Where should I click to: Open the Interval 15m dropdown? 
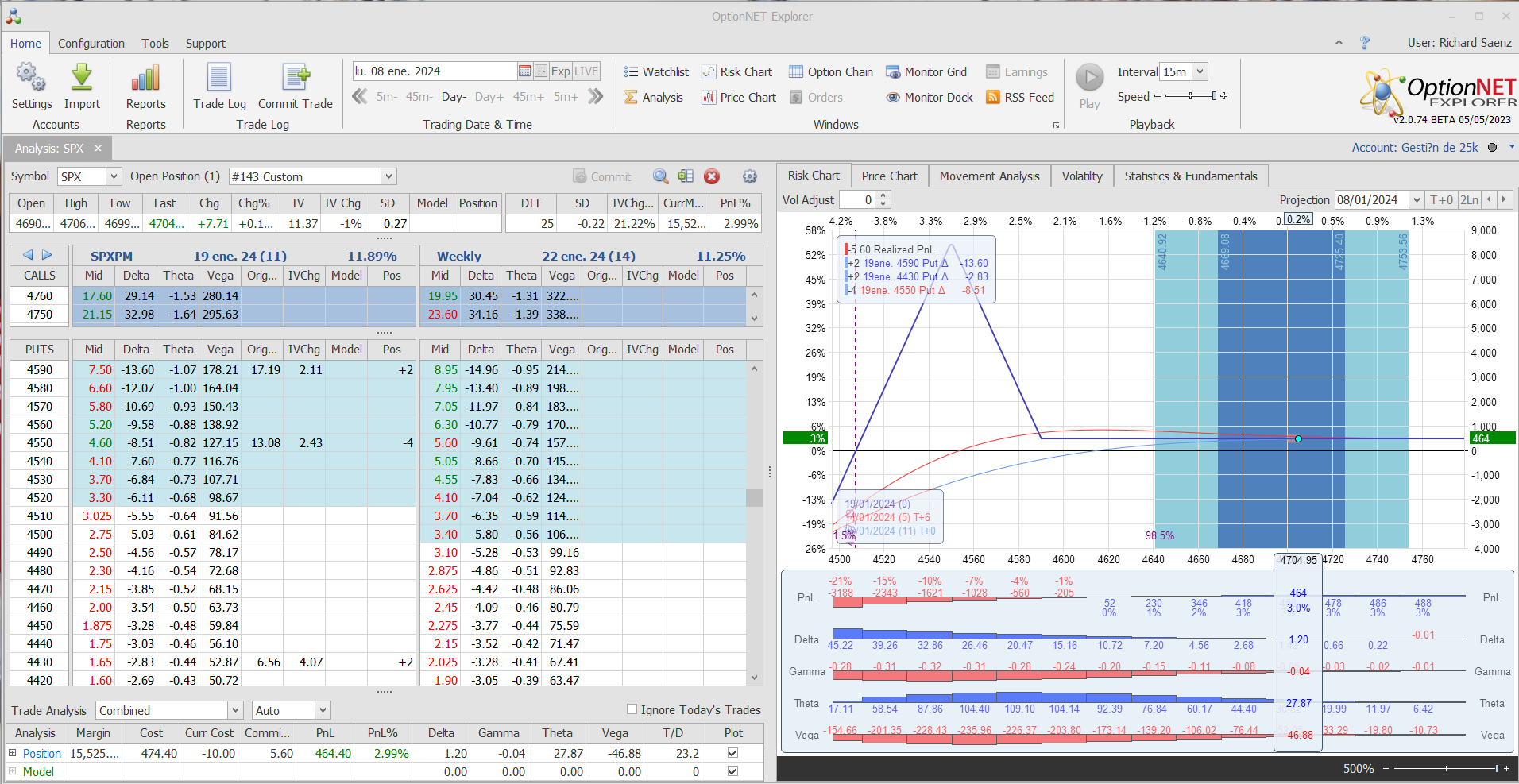1200,71
